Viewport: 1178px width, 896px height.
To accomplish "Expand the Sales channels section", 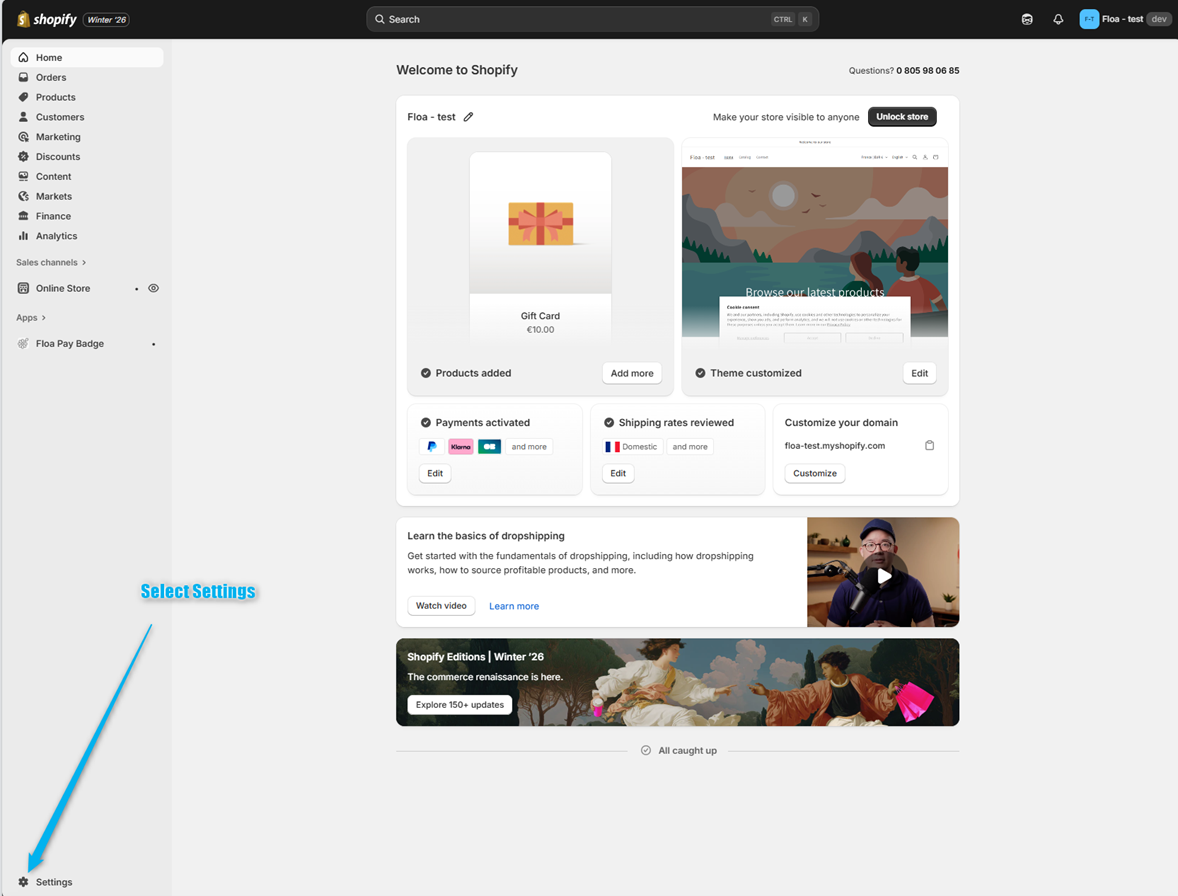I will point(51,262).
